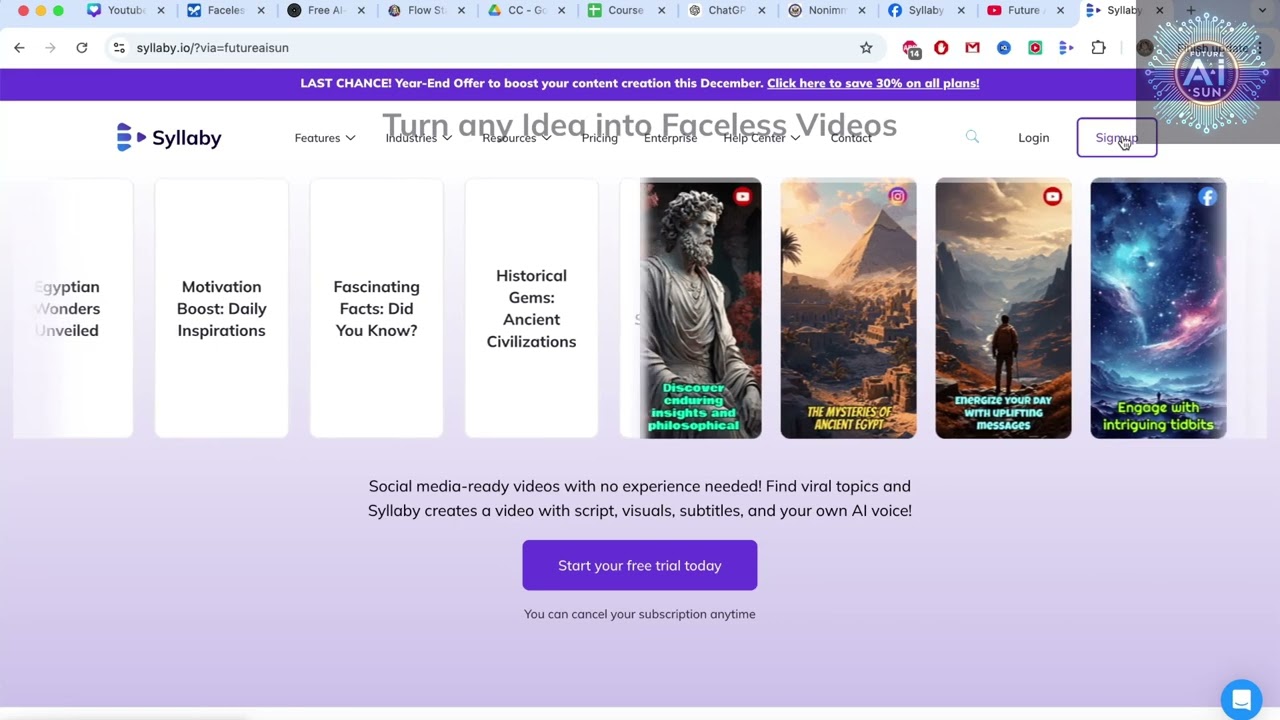Open the red shield extension icon
The width and height of the screenshot is (1280, 720).
coord(941,47)
